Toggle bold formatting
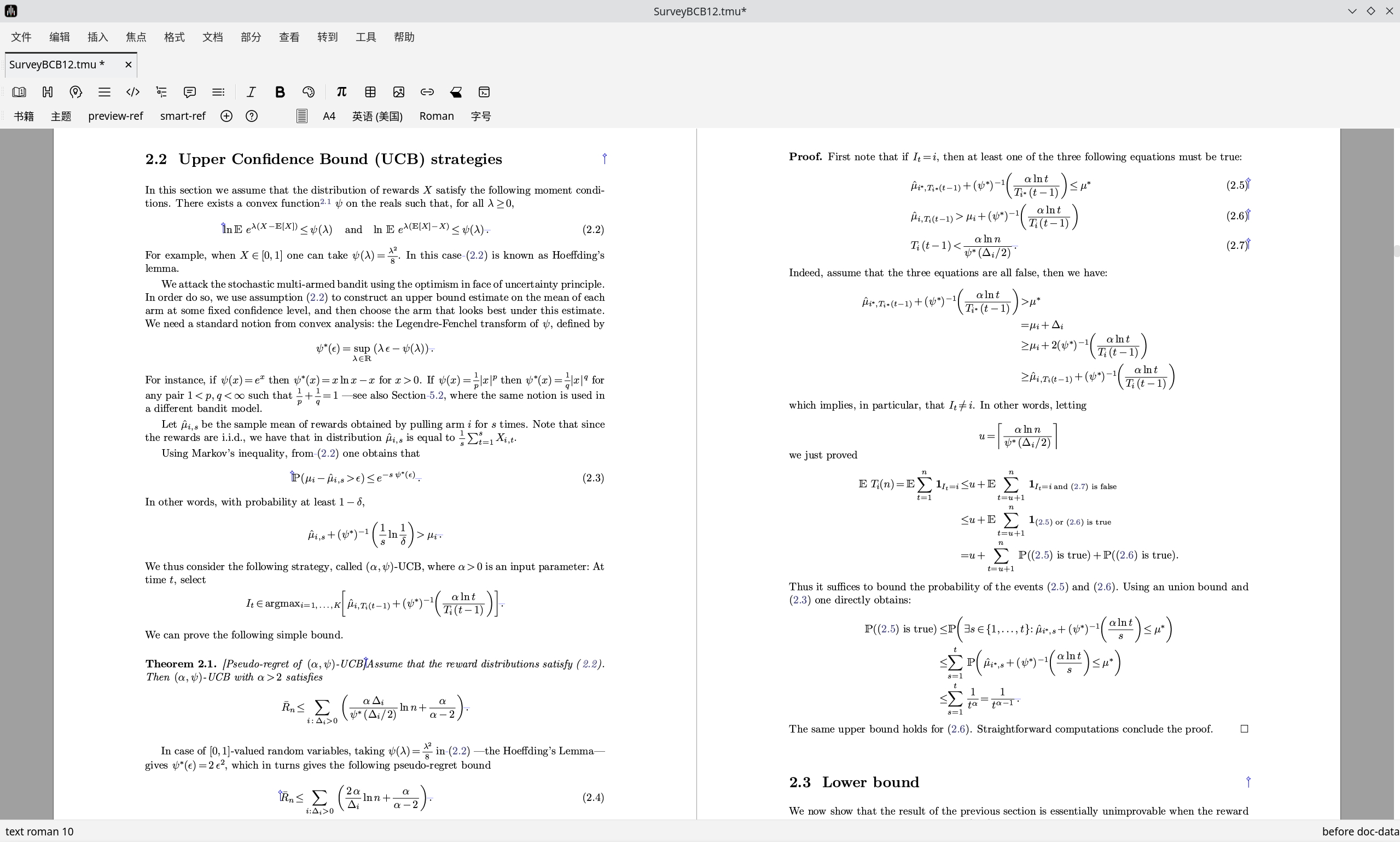Image resolution: width=1400 pixels, height=842 pixels. coord(280,92)
